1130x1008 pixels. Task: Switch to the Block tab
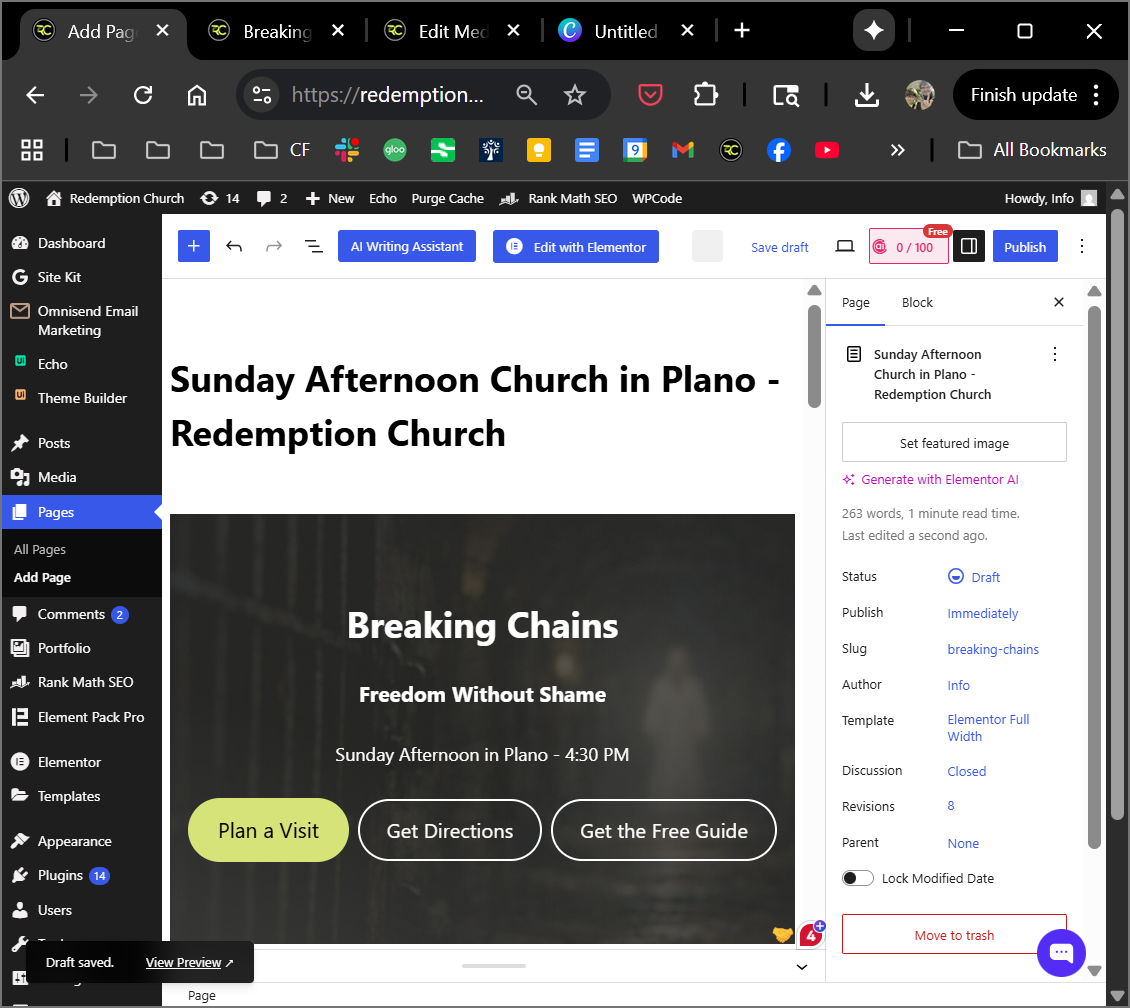click(917, 302)
